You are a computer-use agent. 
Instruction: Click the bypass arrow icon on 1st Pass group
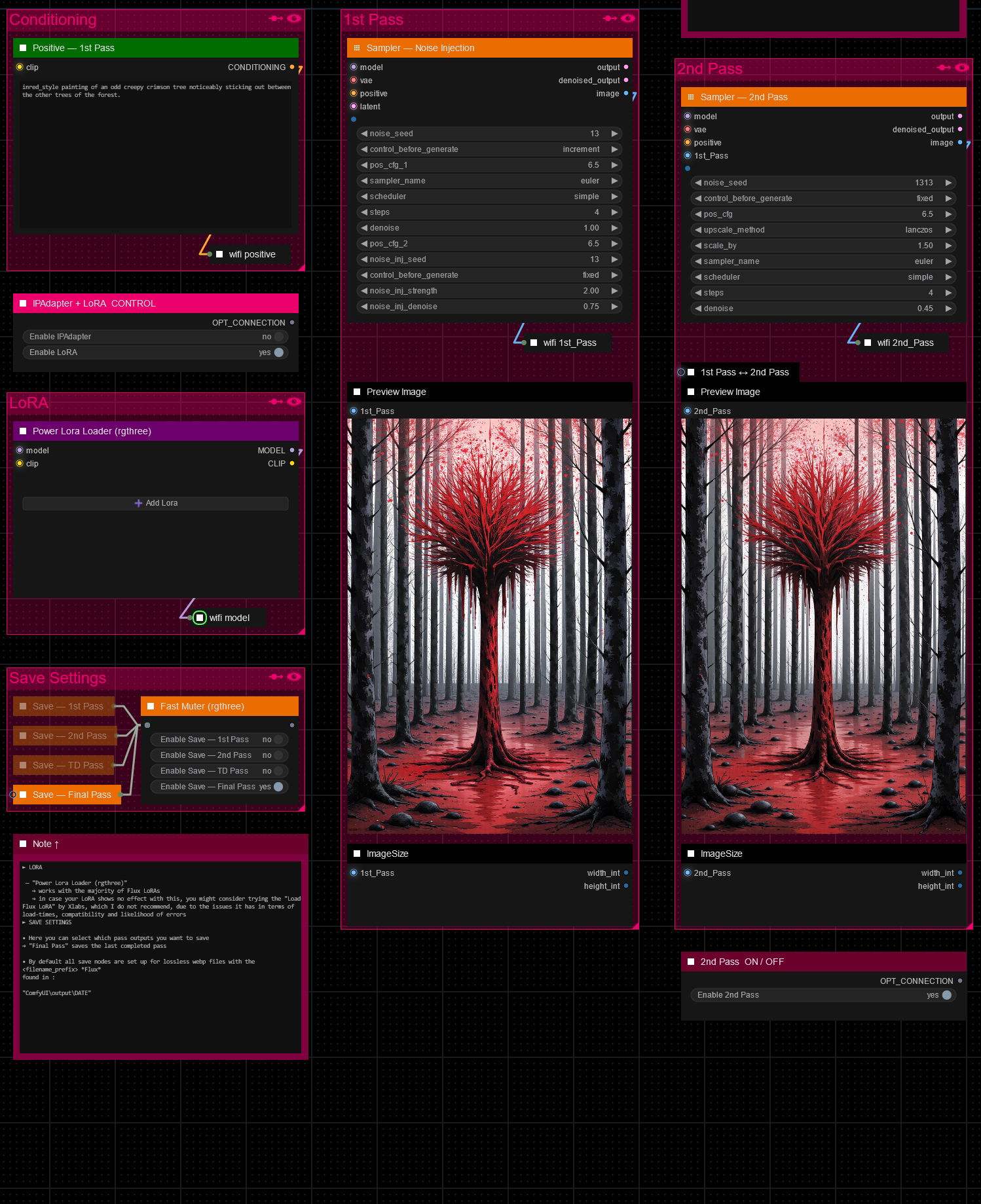coord(610,18)
